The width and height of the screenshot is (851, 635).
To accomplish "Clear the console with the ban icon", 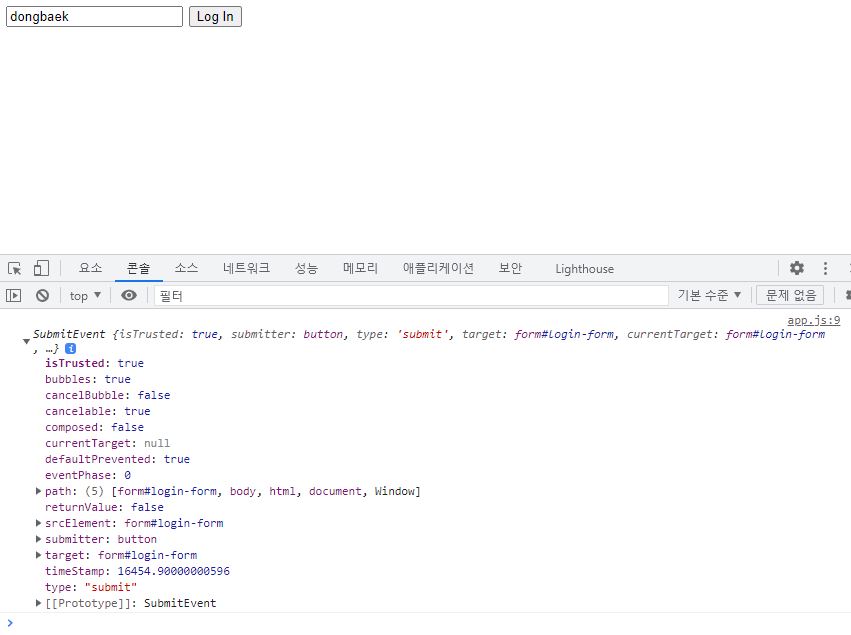I will tap(42, 296).
